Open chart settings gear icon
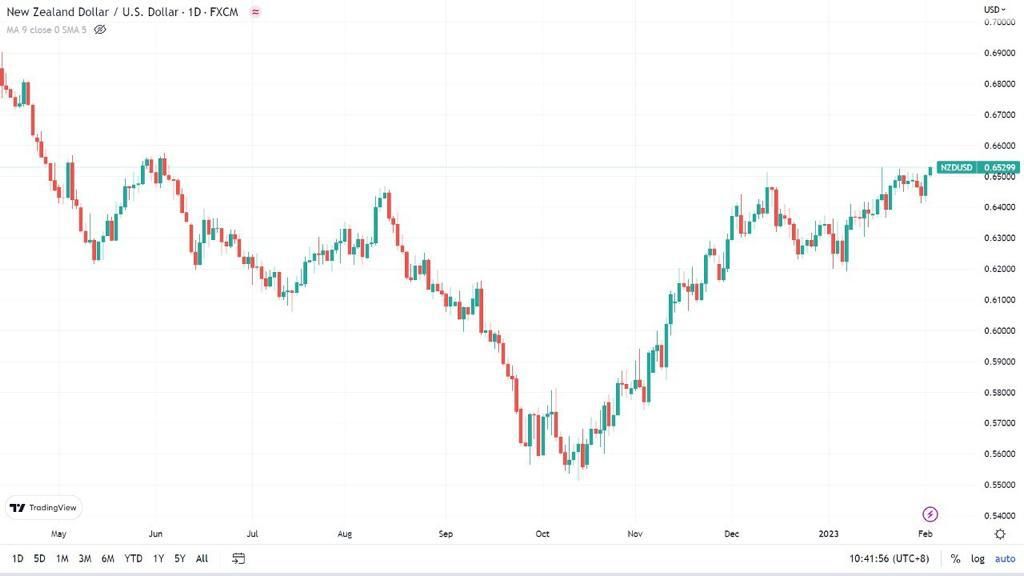This screenshot has height=576, width=1024. pyautogui.click(x=1000, y=534)
